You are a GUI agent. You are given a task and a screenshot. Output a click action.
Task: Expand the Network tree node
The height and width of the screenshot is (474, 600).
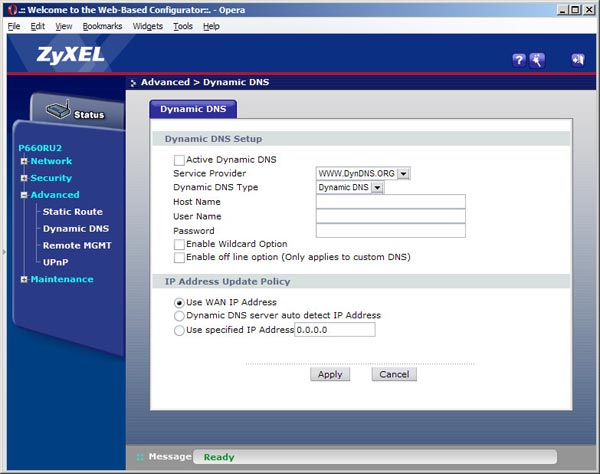[24, 161]
